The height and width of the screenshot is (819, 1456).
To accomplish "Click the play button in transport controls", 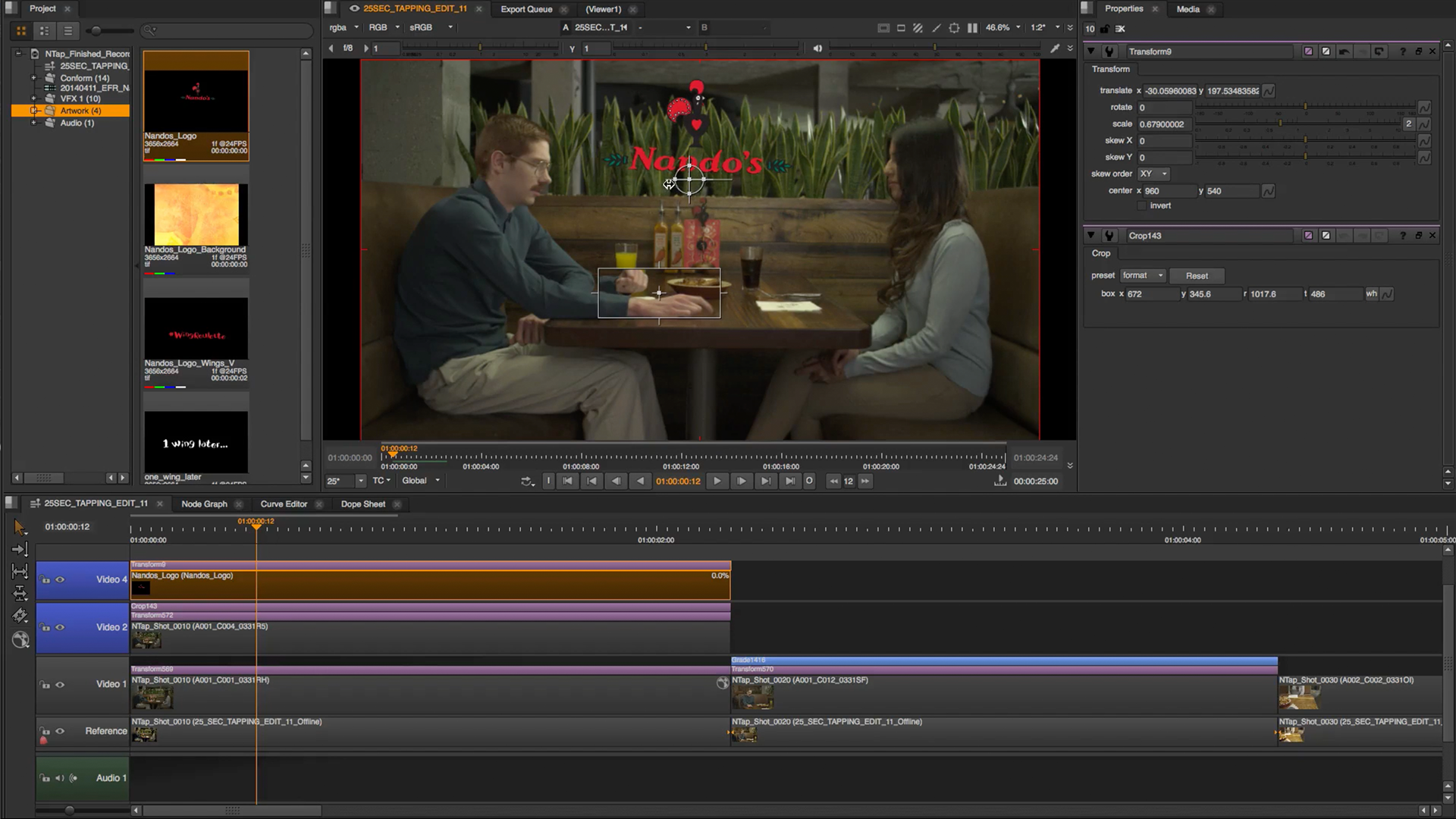I will pyautogui.click(x=717, y=481).
